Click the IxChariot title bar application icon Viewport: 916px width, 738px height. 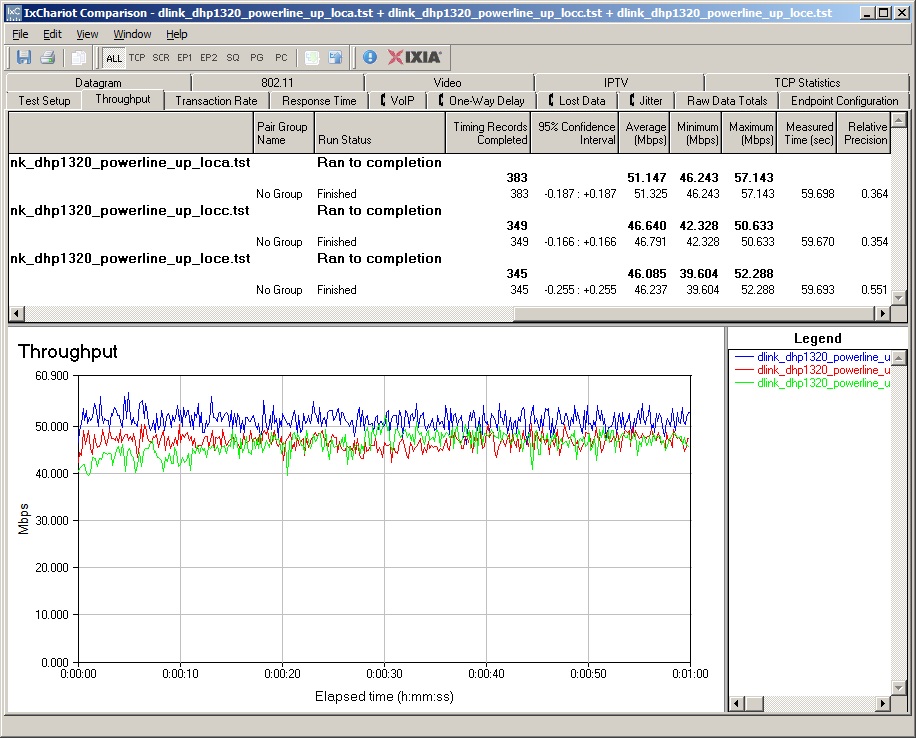12,12
